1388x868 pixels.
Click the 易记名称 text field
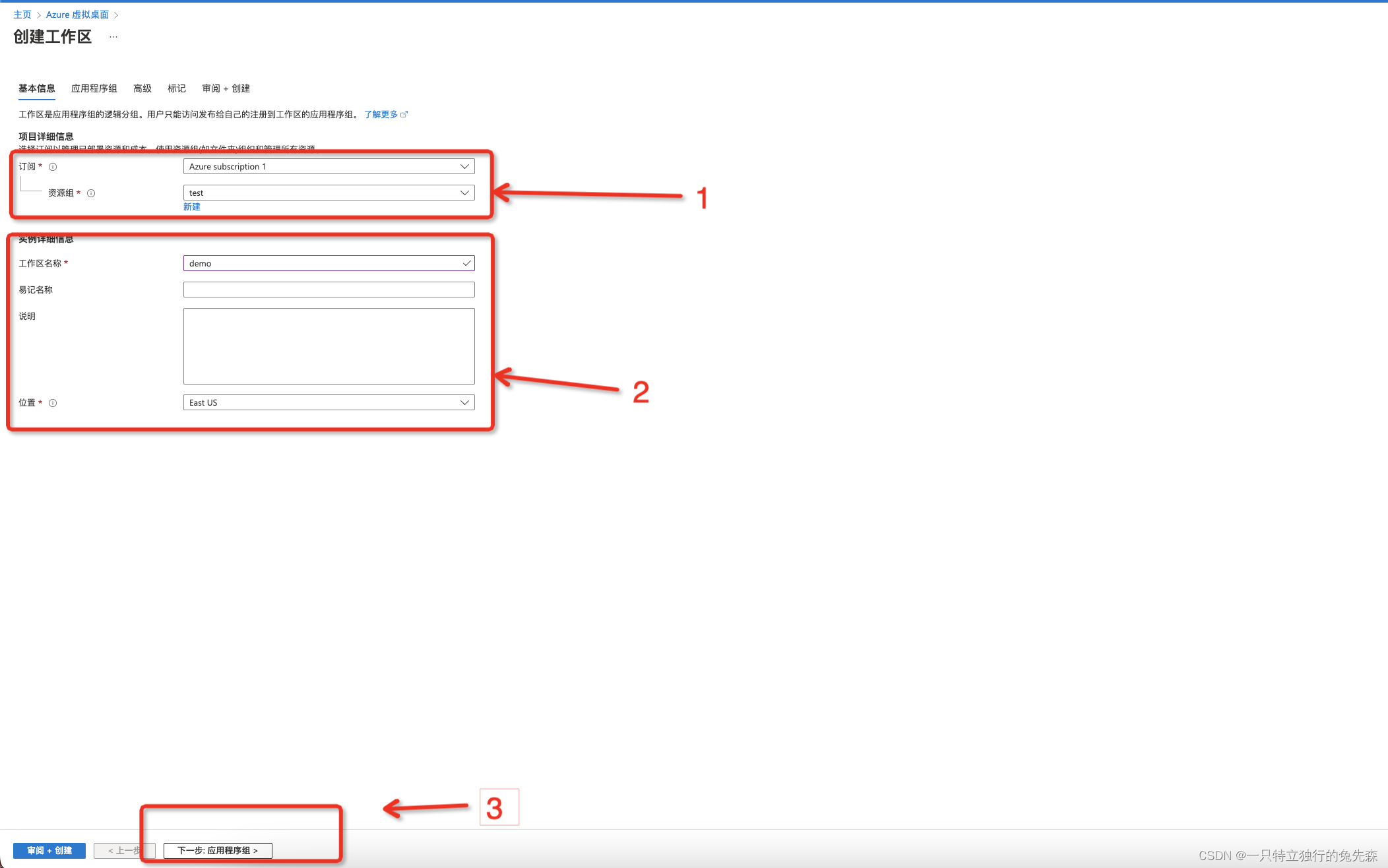[329, 290]
